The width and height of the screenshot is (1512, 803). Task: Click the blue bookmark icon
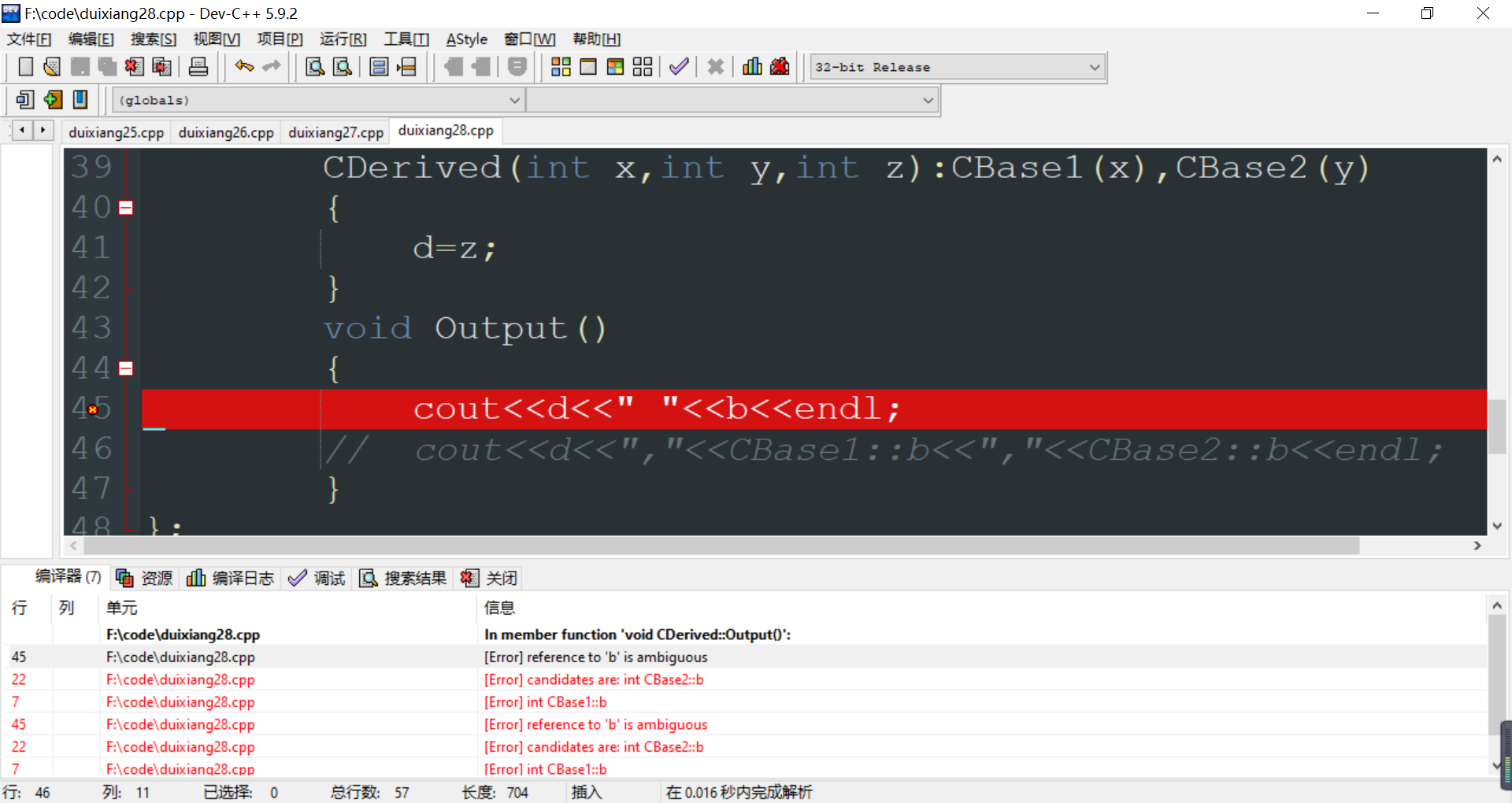(80, 100)
